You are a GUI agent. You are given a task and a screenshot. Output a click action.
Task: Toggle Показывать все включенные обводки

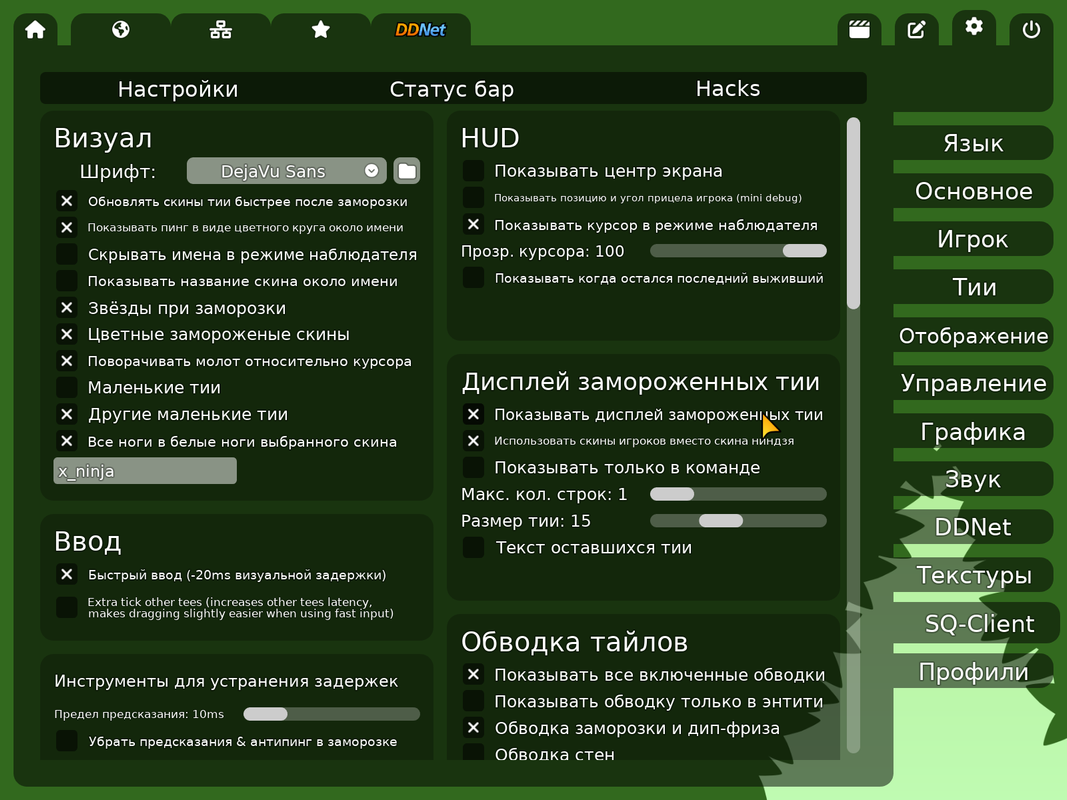tap(474, 674)
